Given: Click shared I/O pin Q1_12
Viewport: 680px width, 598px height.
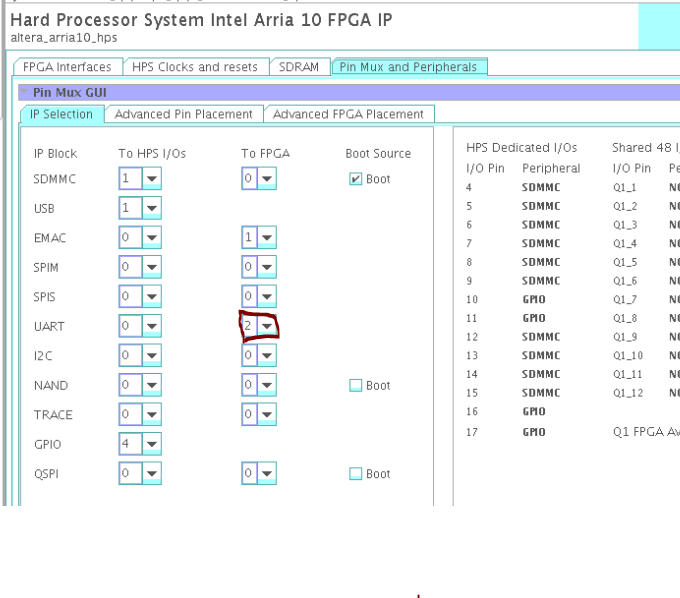Looking at the screenshot, I should [628, 393].
